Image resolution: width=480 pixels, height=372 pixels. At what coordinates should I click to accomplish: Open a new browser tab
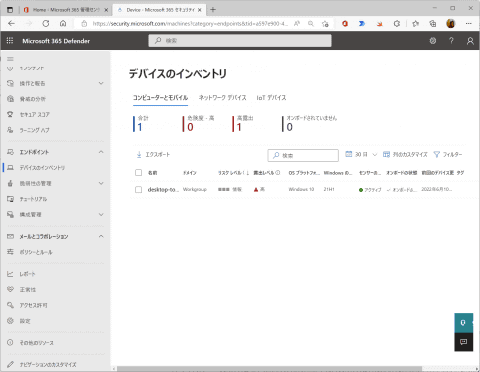[x=213, y=10]
